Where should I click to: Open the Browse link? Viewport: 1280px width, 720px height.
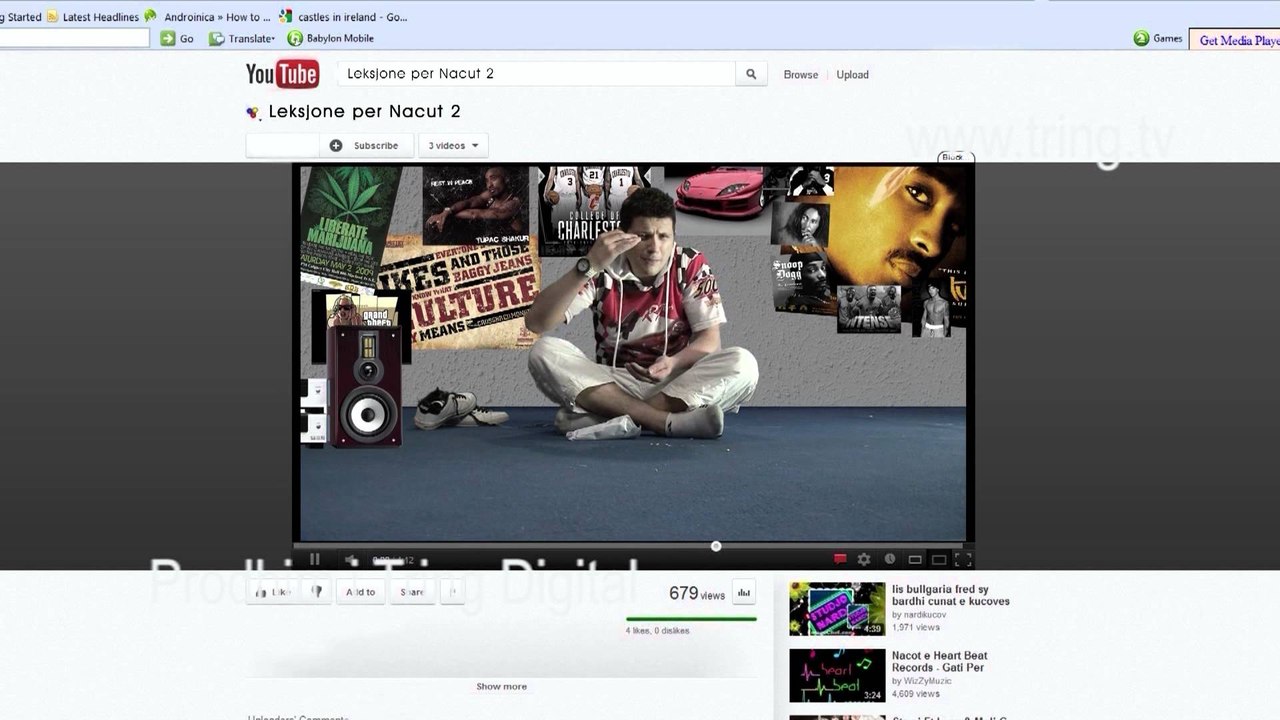[800, 75]
